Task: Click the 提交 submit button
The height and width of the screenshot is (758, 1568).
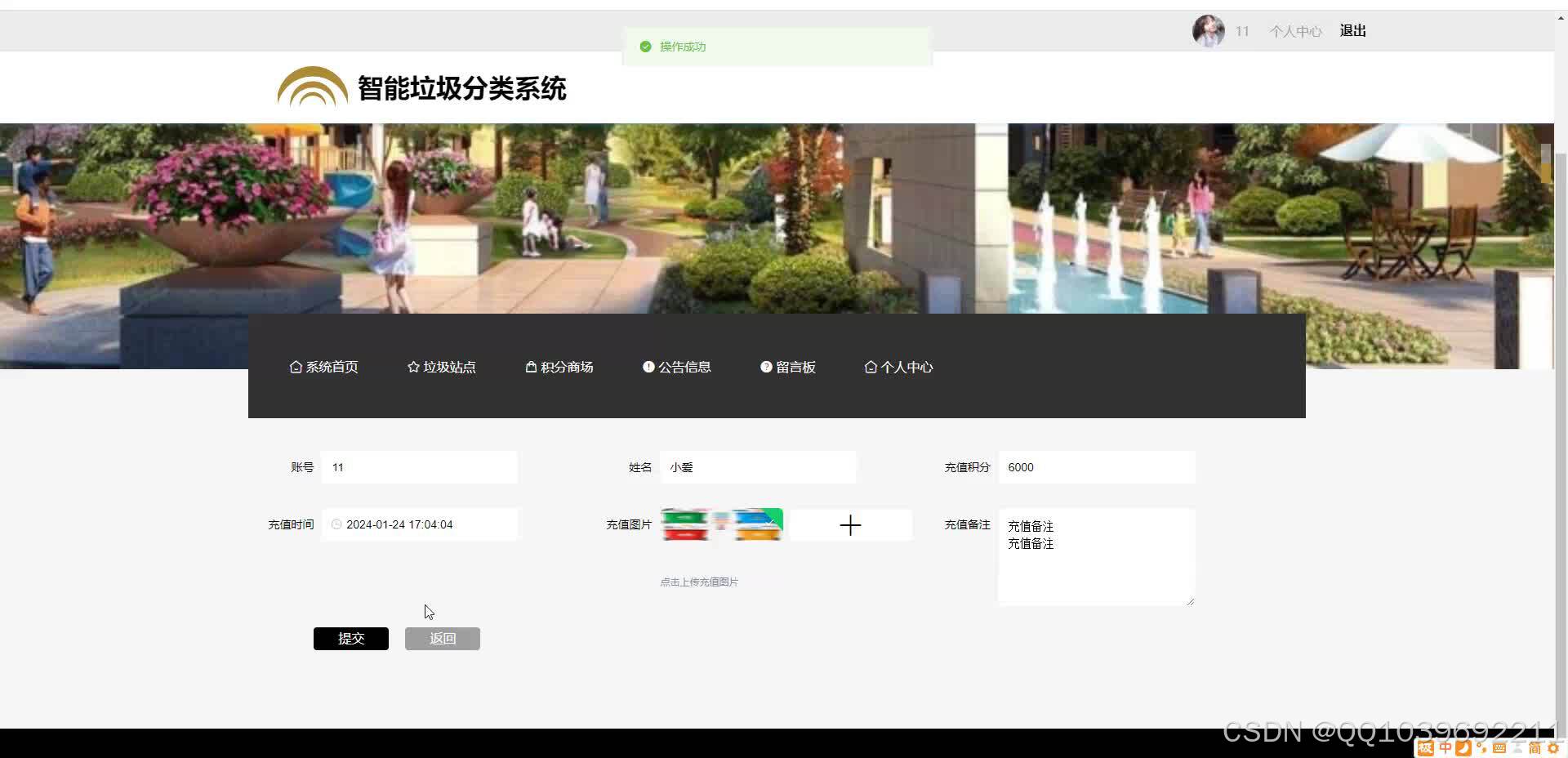Action: pyautogui.click(x=350, y=638)
